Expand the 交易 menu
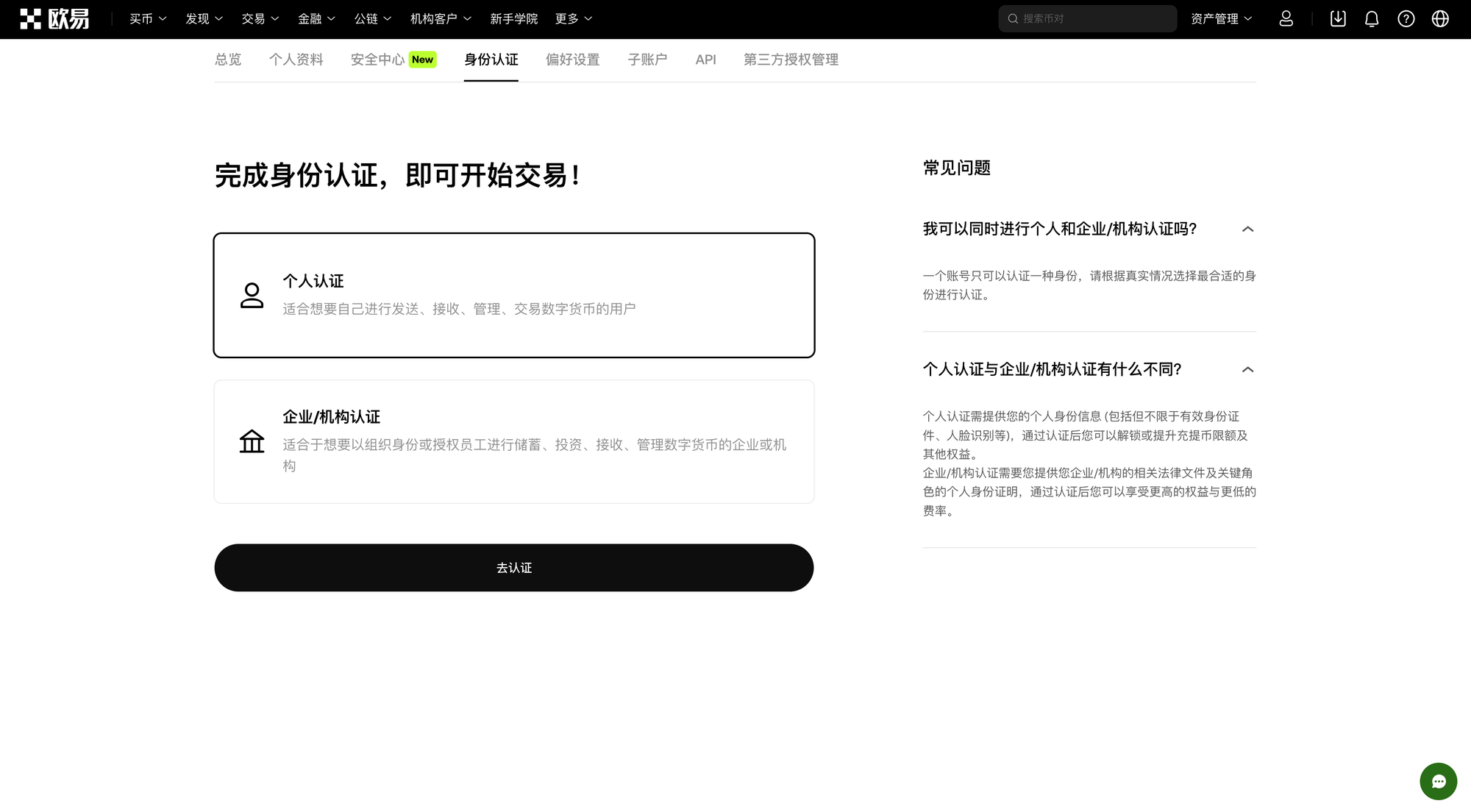 coord(259,18)
